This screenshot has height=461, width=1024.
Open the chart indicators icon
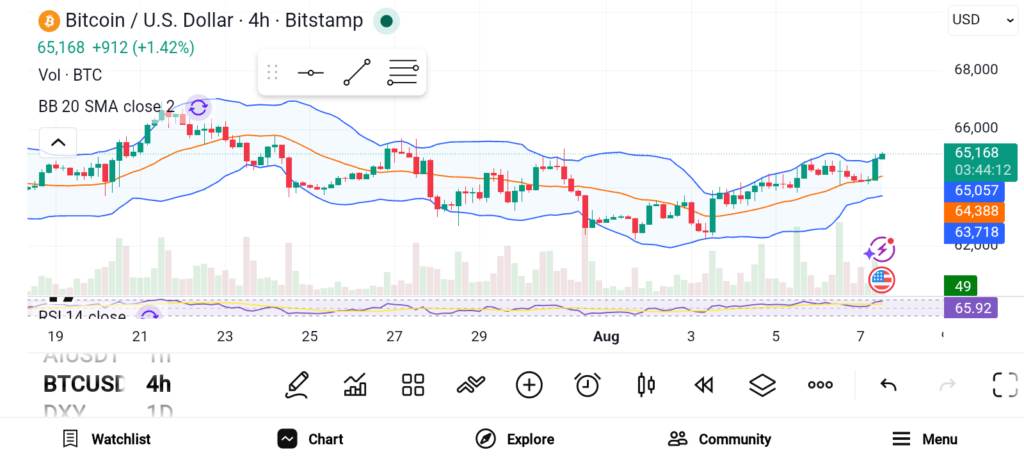point(355,385)
